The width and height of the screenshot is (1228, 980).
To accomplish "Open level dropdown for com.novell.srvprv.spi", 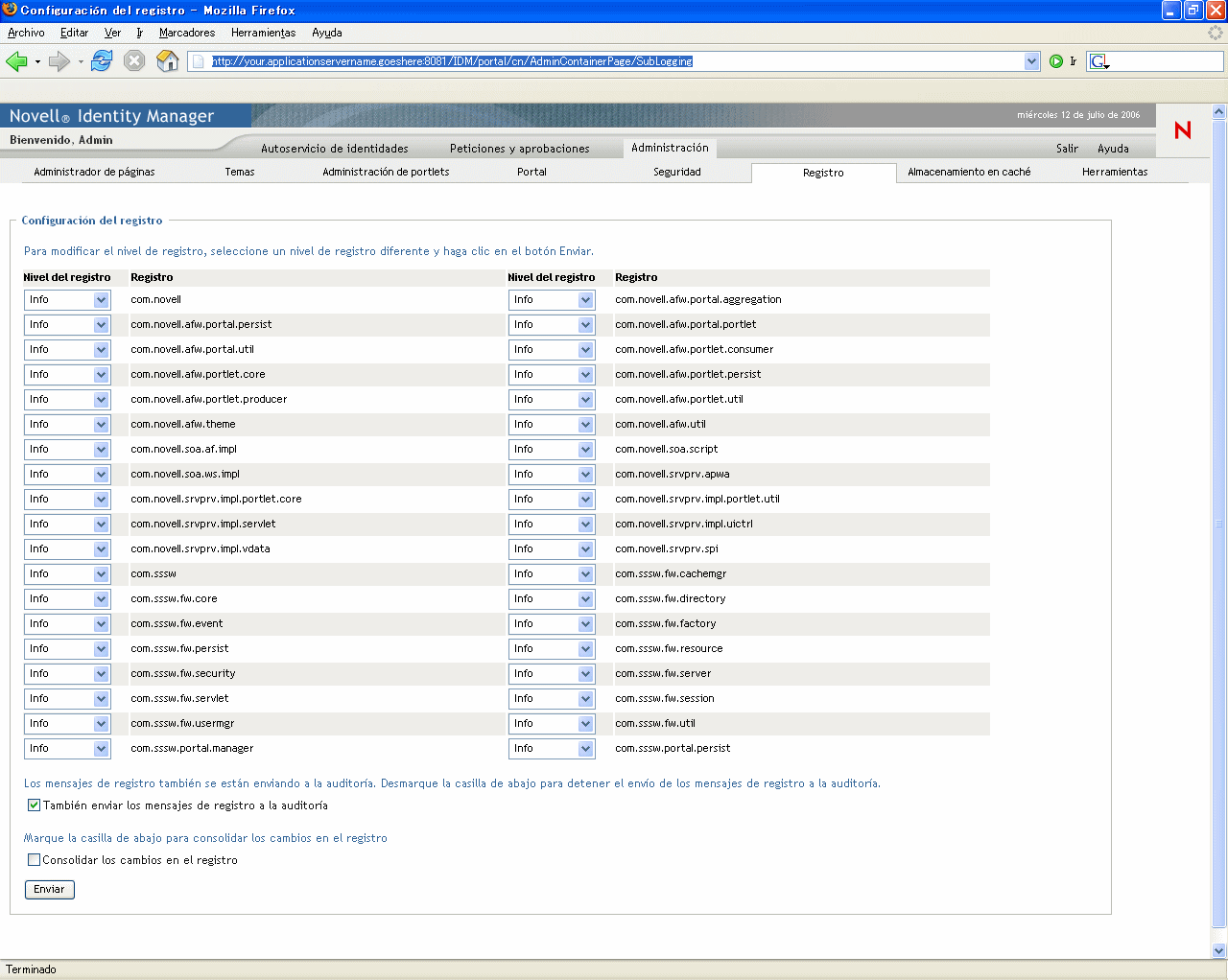I will click(x=552, y=549).
